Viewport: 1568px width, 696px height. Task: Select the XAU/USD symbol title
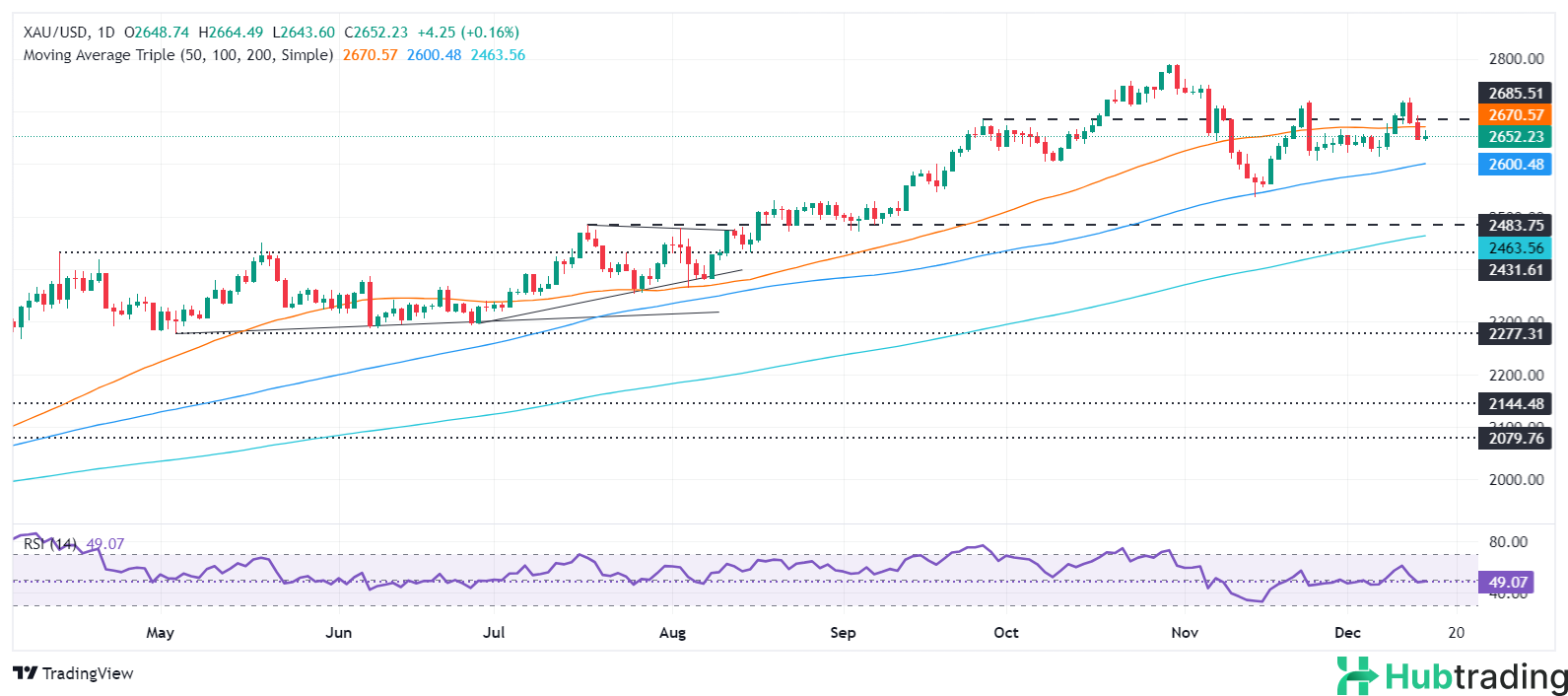[x=56, y=33]
